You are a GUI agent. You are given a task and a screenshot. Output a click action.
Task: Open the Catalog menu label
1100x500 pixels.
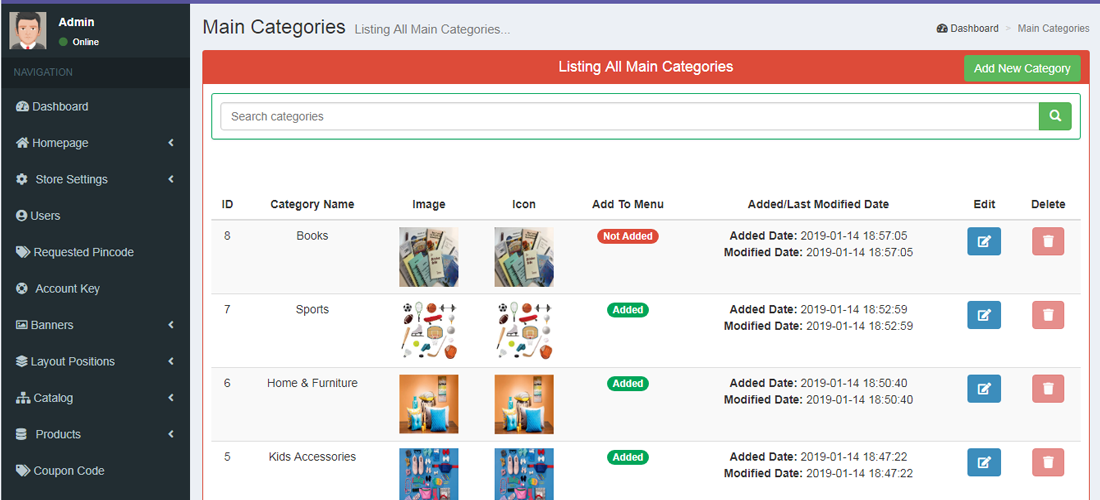pyautogui.click(x=53, y=398)
